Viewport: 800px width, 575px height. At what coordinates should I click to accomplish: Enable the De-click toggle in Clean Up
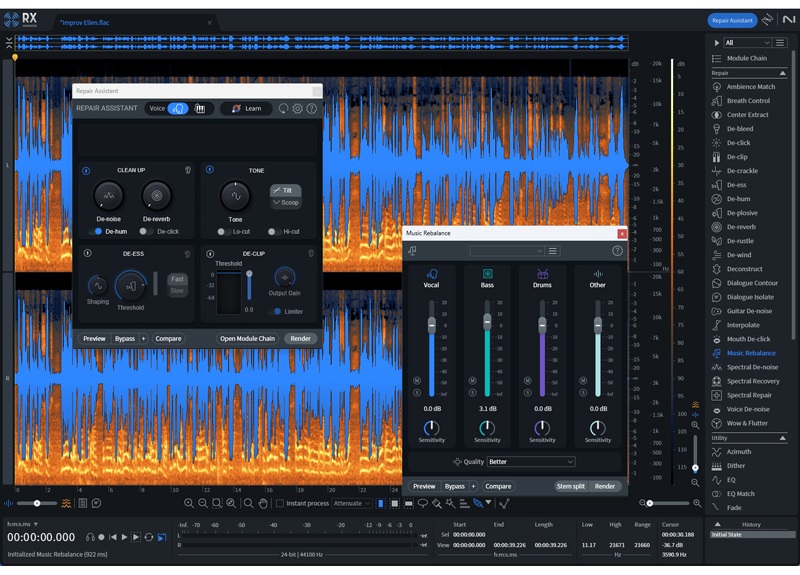click(146, 231)
